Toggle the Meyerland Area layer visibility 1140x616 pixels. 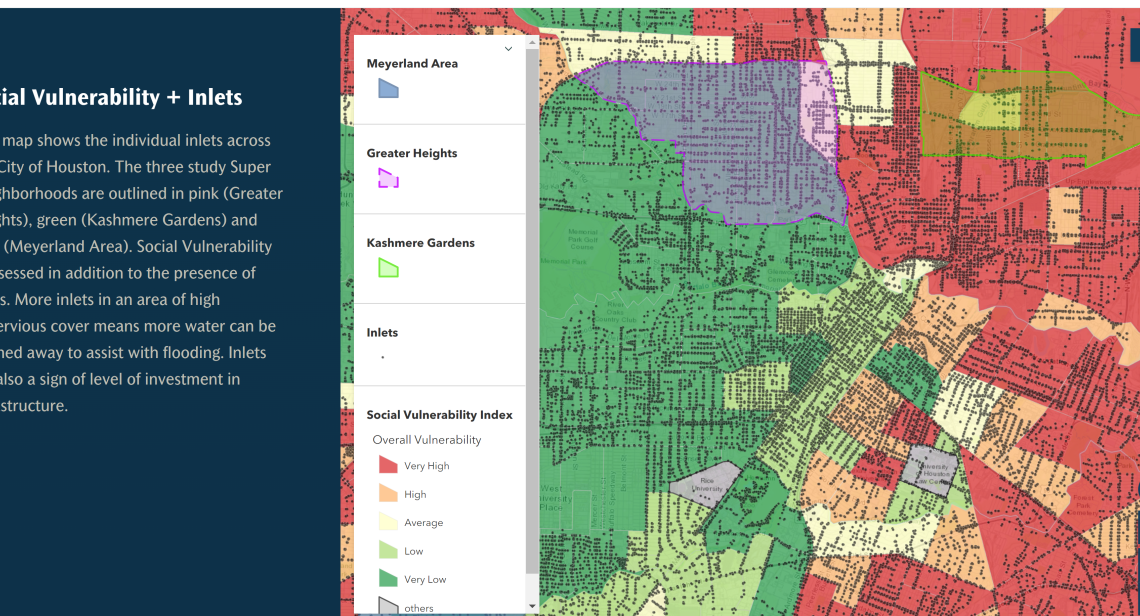click(412, 63)
